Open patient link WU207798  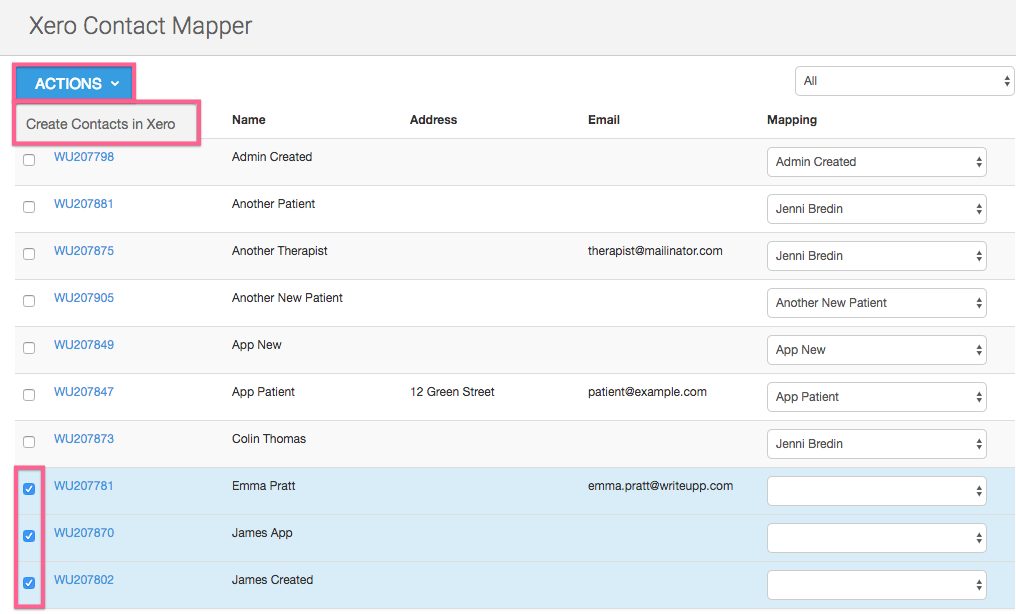click(x=84, y=157)
